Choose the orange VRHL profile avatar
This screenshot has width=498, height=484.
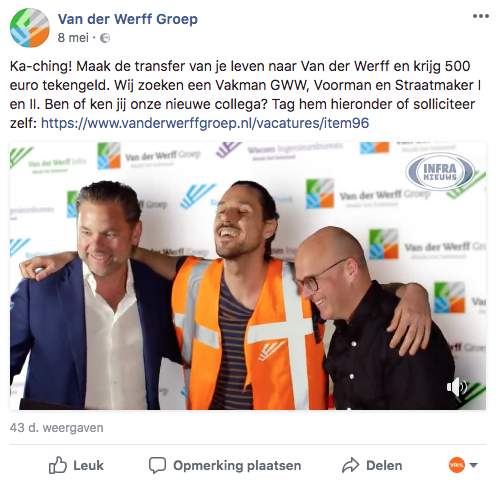(x=456, y=465)
